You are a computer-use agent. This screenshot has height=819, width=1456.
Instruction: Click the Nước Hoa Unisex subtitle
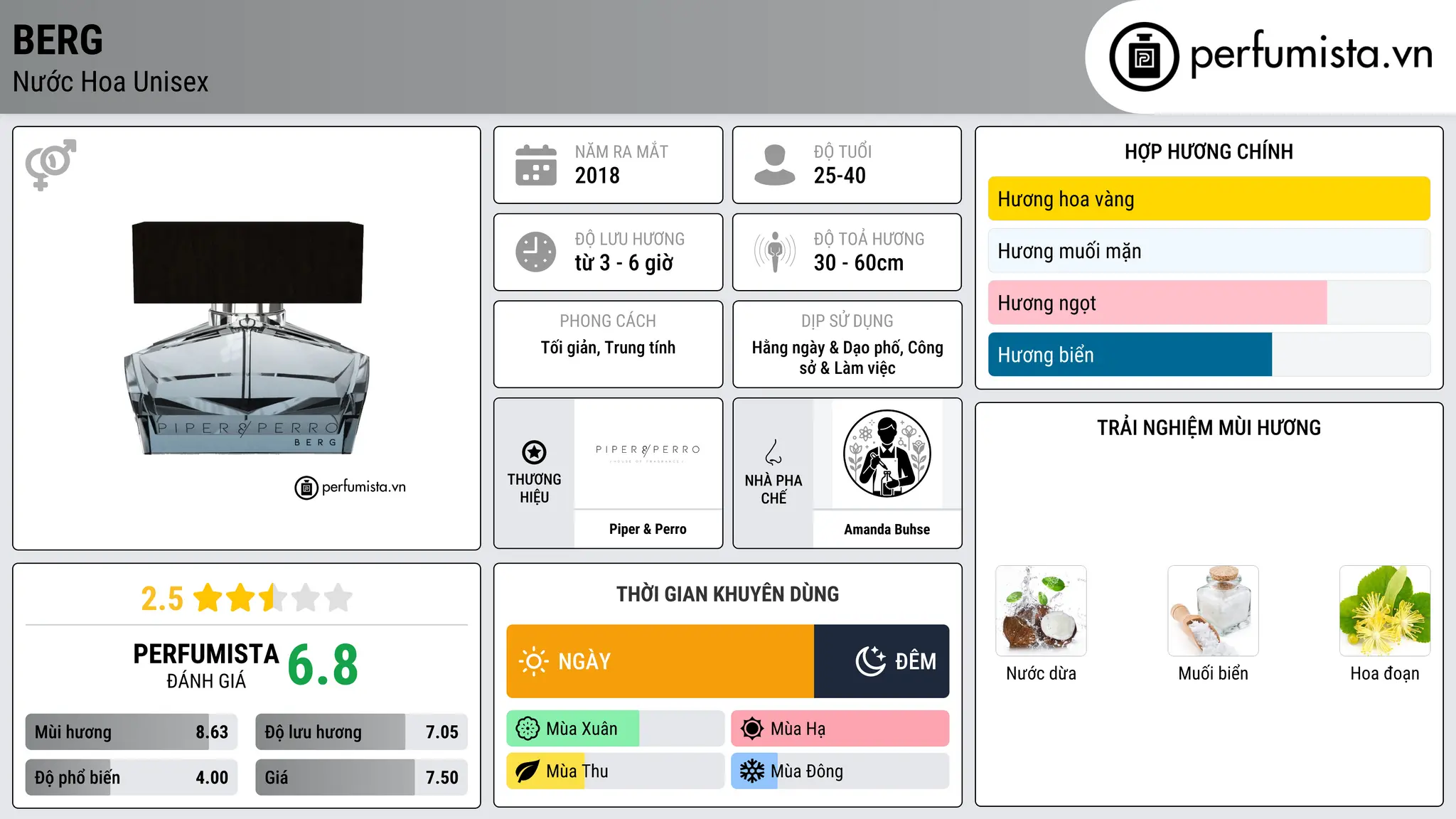(x=111, y=82)
